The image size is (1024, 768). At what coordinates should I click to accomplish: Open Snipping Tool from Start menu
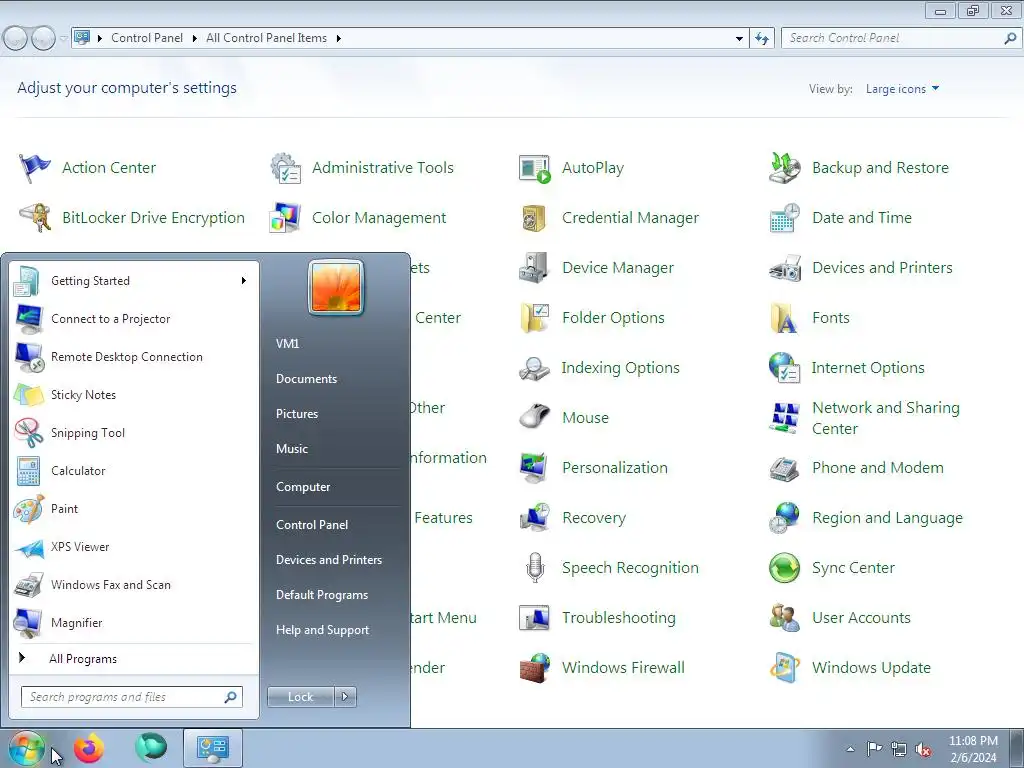pos(135,433)
